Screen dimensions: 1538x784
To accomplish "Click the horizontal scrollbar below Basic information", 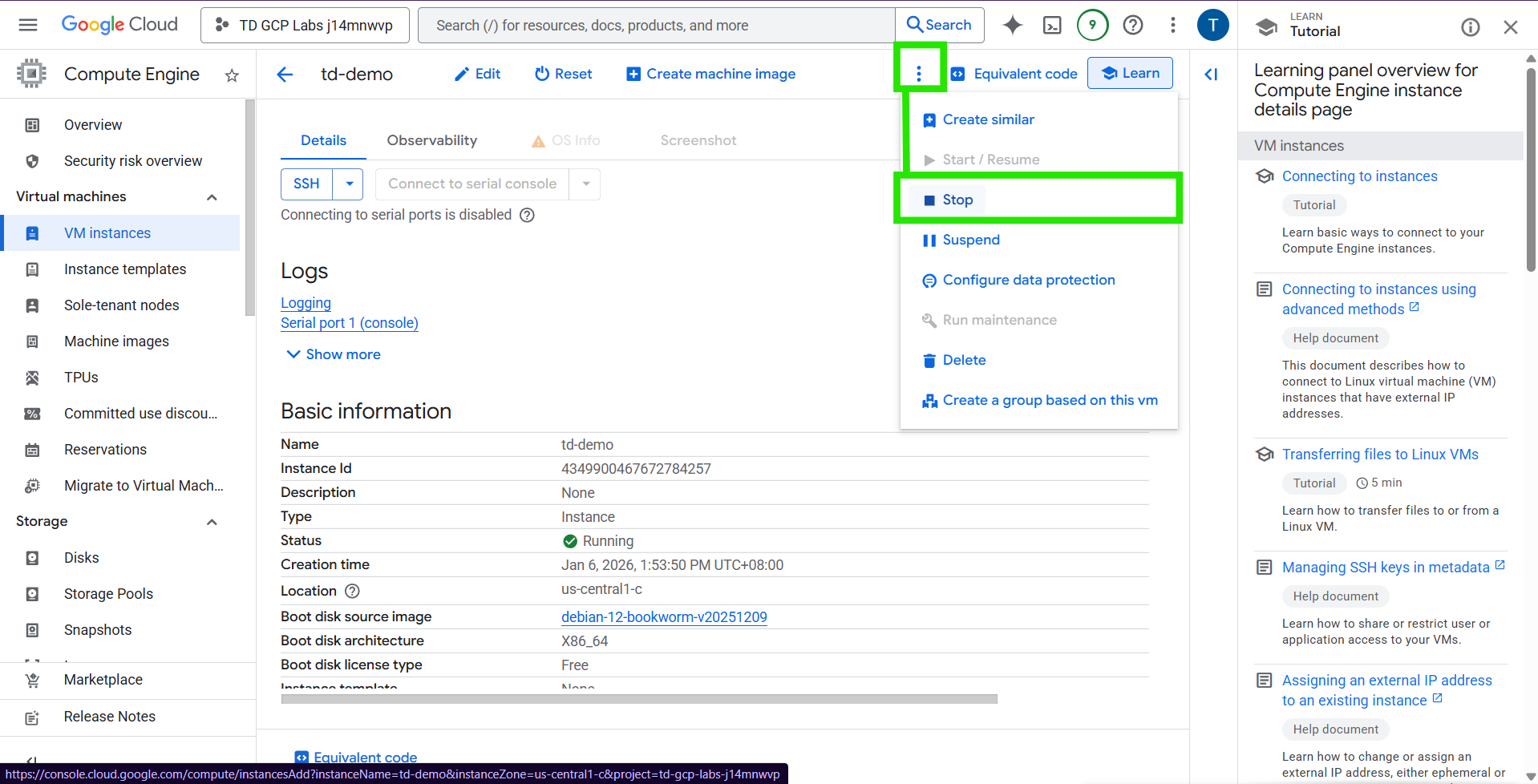I will click(x=638, y=699).
